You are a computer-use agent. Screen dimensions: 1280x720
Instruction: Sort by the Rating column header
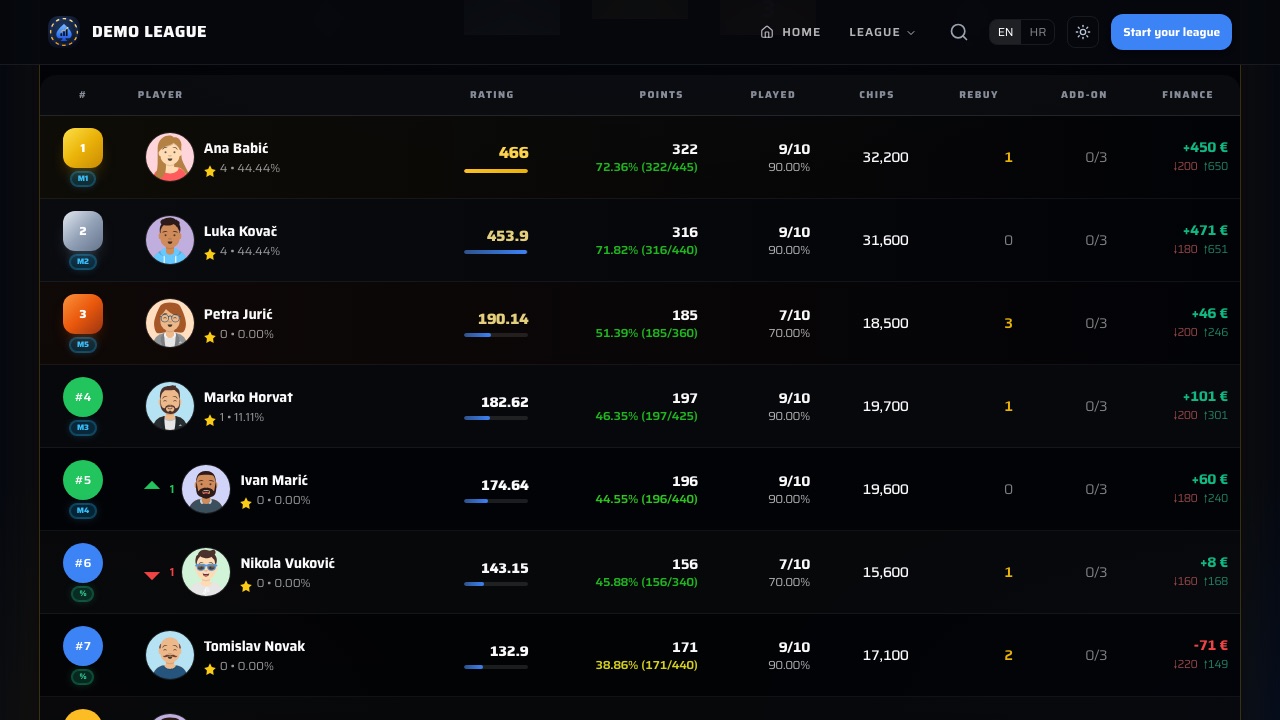pos(492,95)
